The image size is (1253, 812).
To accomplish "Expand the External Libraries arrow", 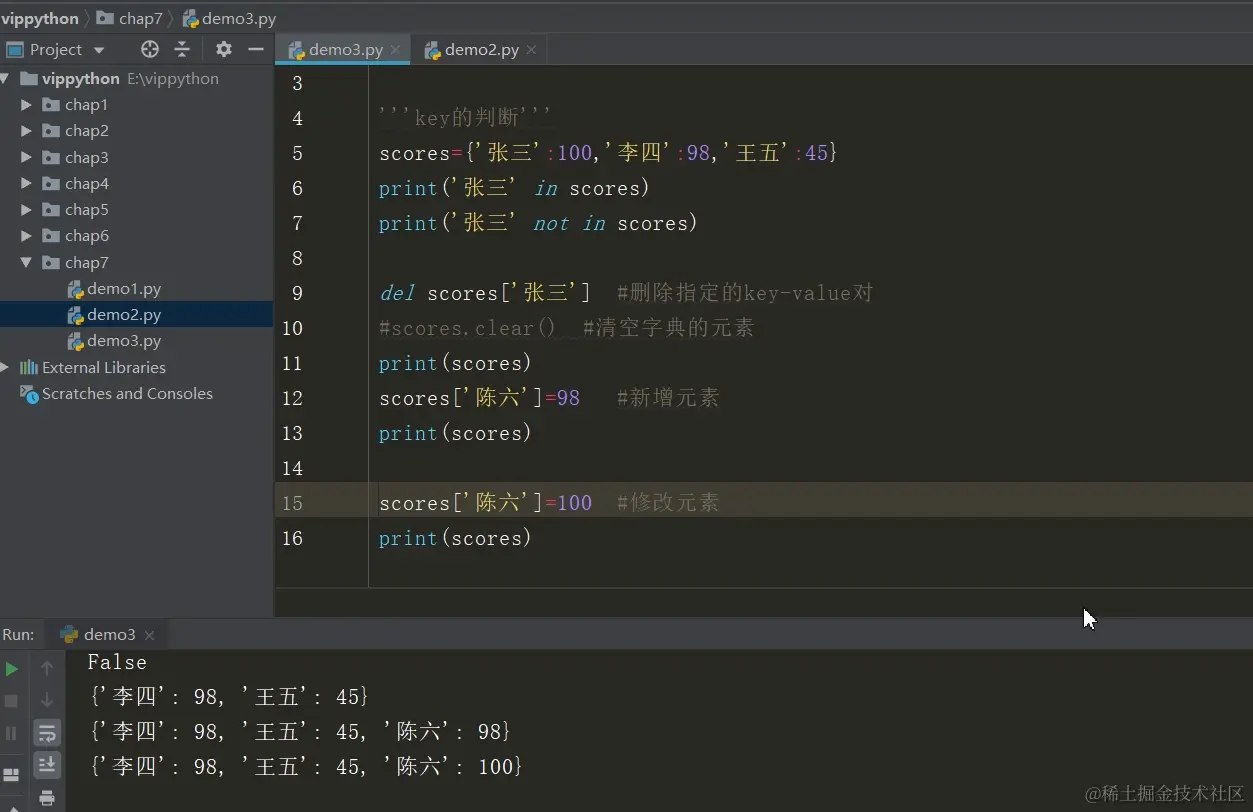I will [x=6, y=367].
